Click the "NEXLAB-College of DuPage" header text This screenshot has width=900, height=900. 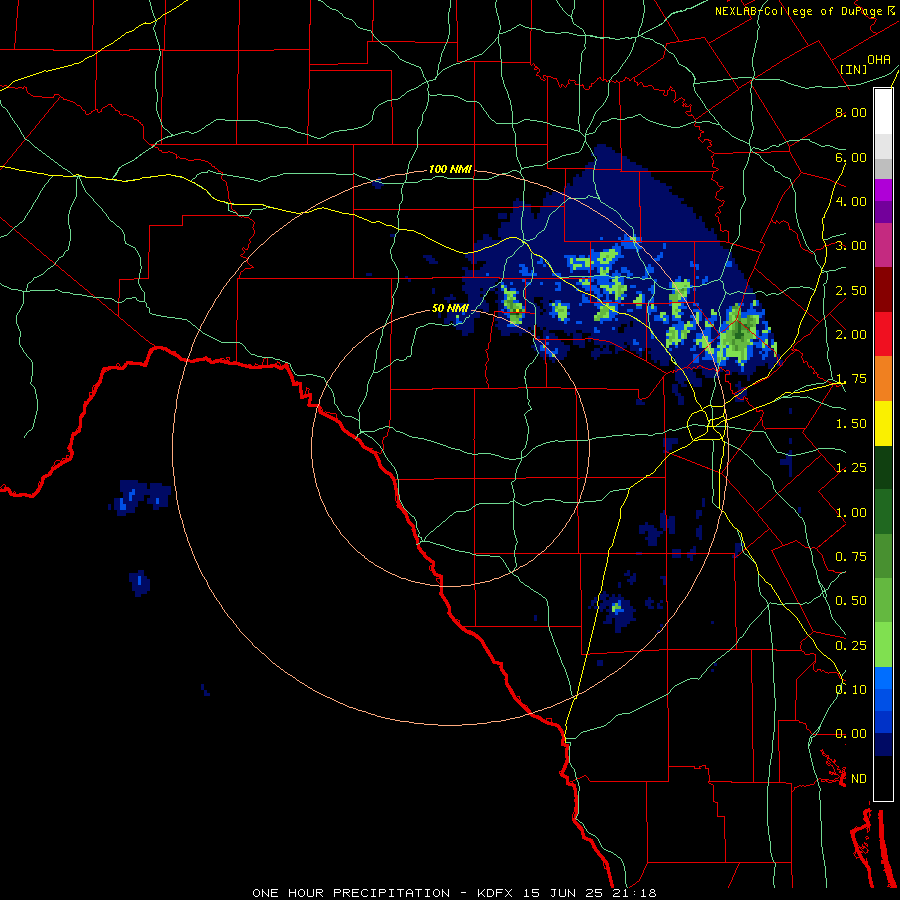click(799, 11)
